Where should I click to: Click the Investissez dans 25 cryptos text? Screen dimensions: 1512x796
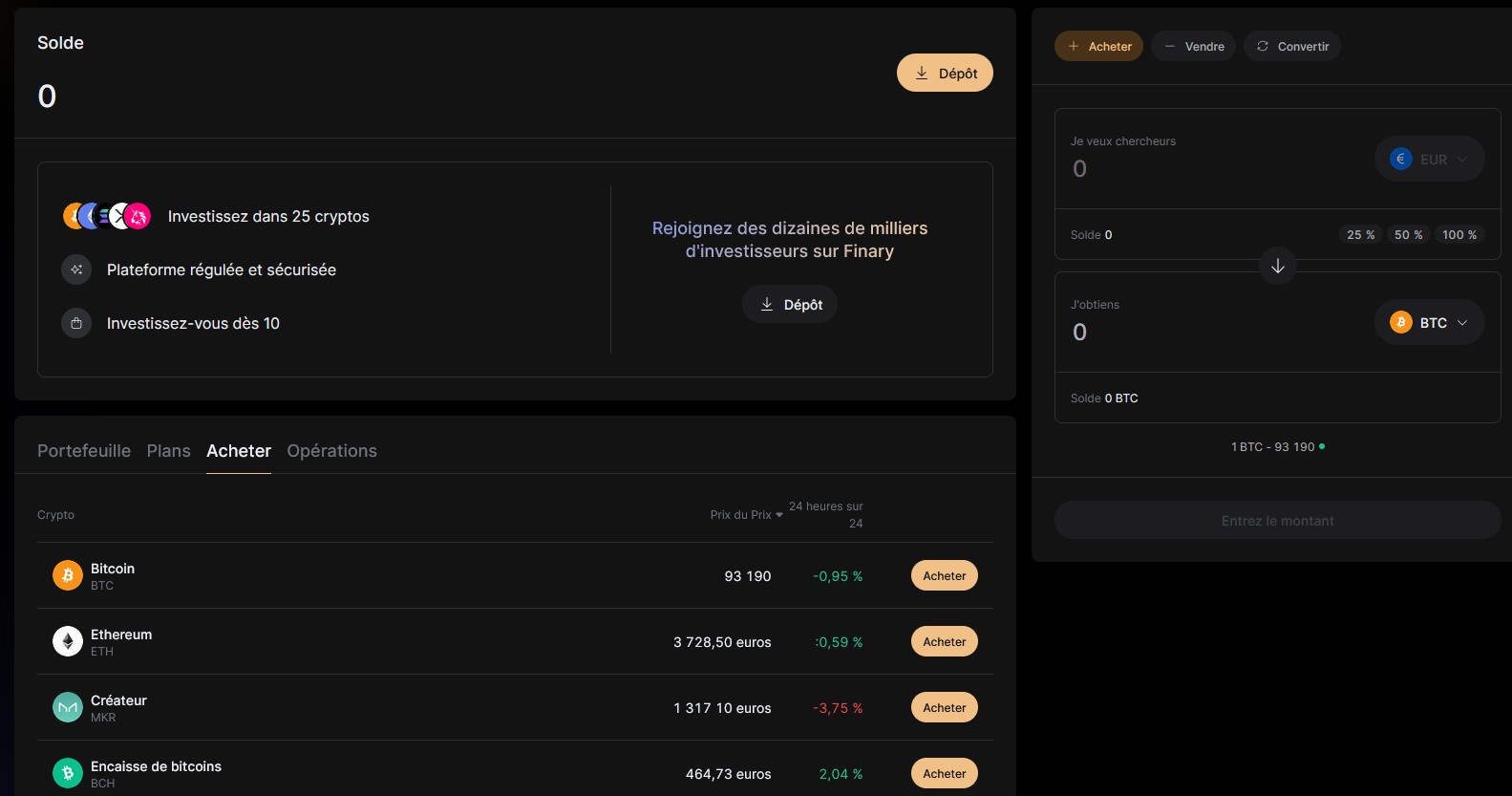pyautogui.click(x=268, y=216)
